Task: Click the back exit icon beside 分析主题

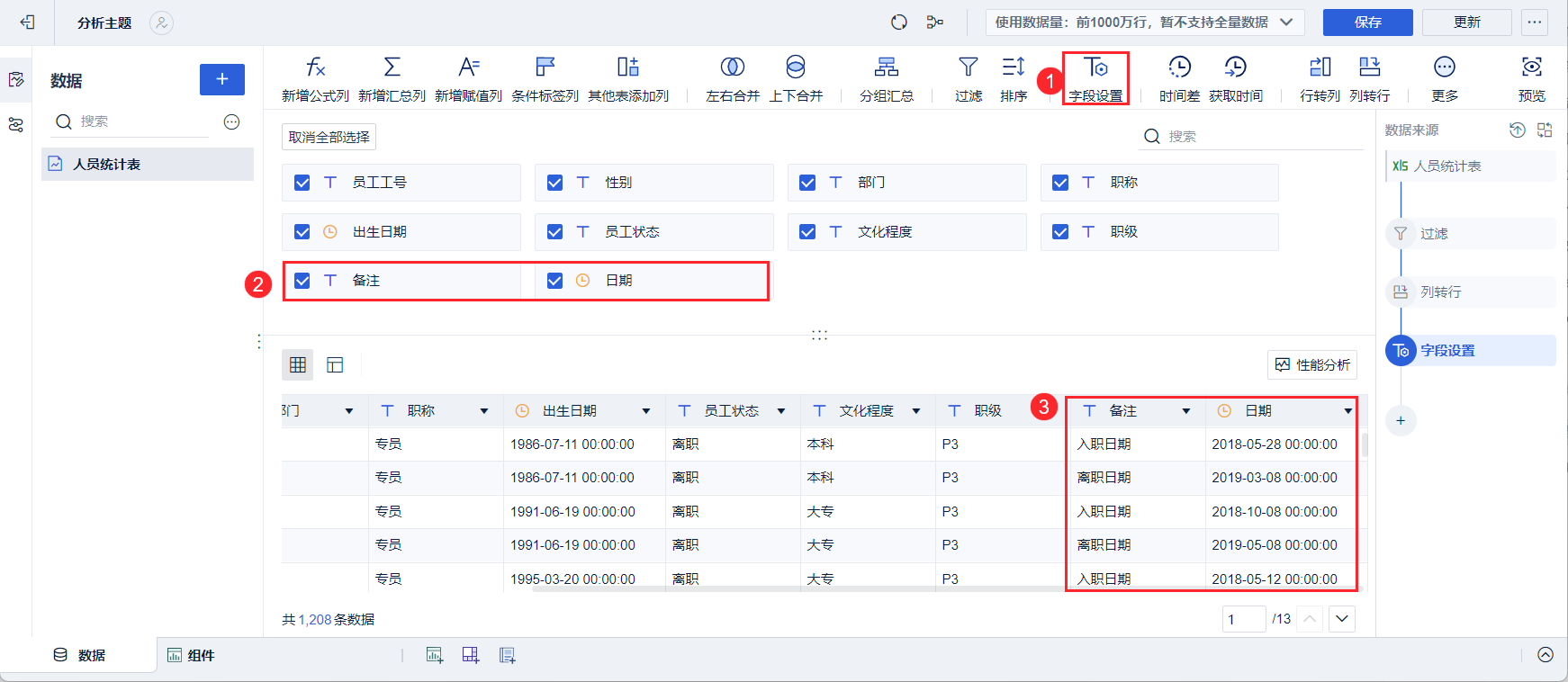Action: (28, 22)
